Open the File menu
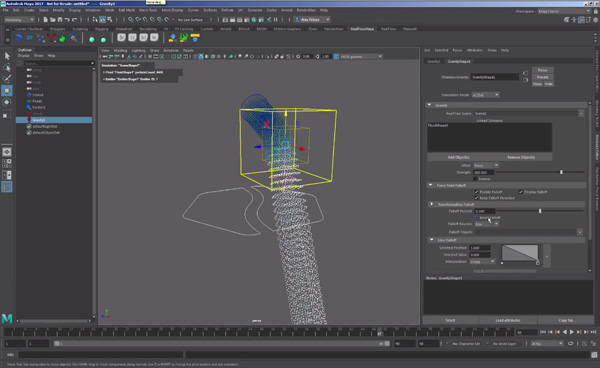The image size is (600, 368). (x=6, y=10)
